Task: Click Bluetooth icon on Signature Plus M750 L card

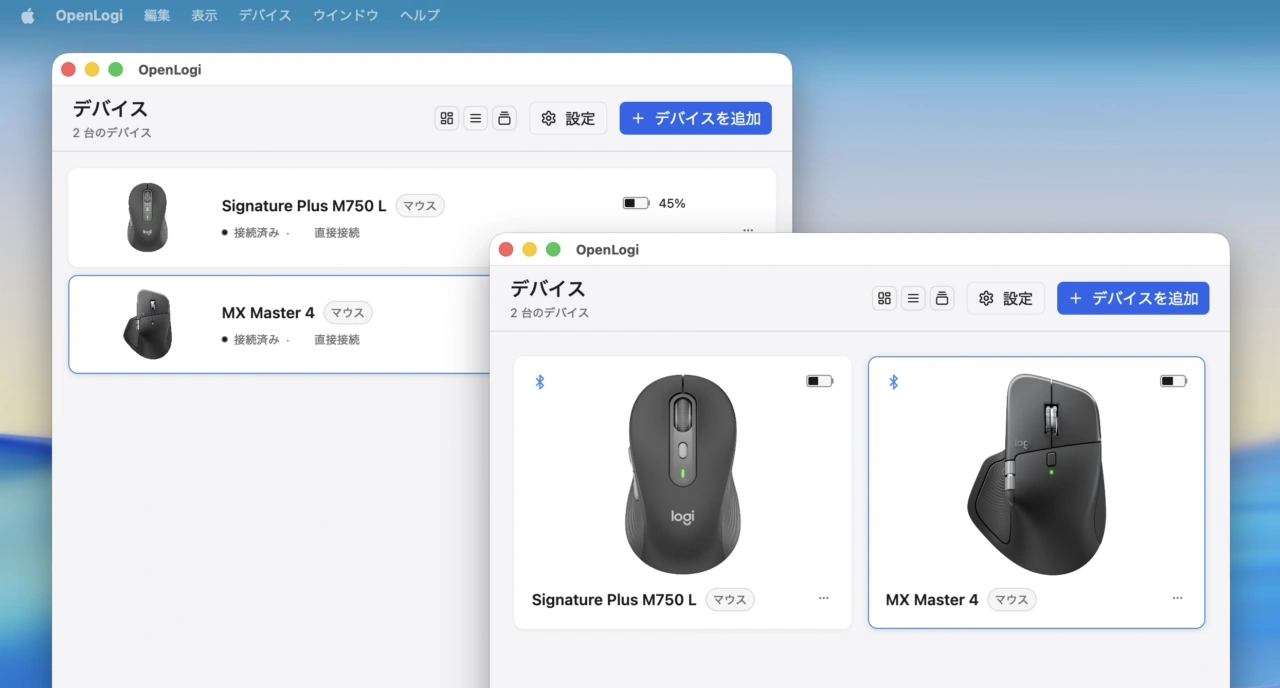Action: click(x=540, y=382)
